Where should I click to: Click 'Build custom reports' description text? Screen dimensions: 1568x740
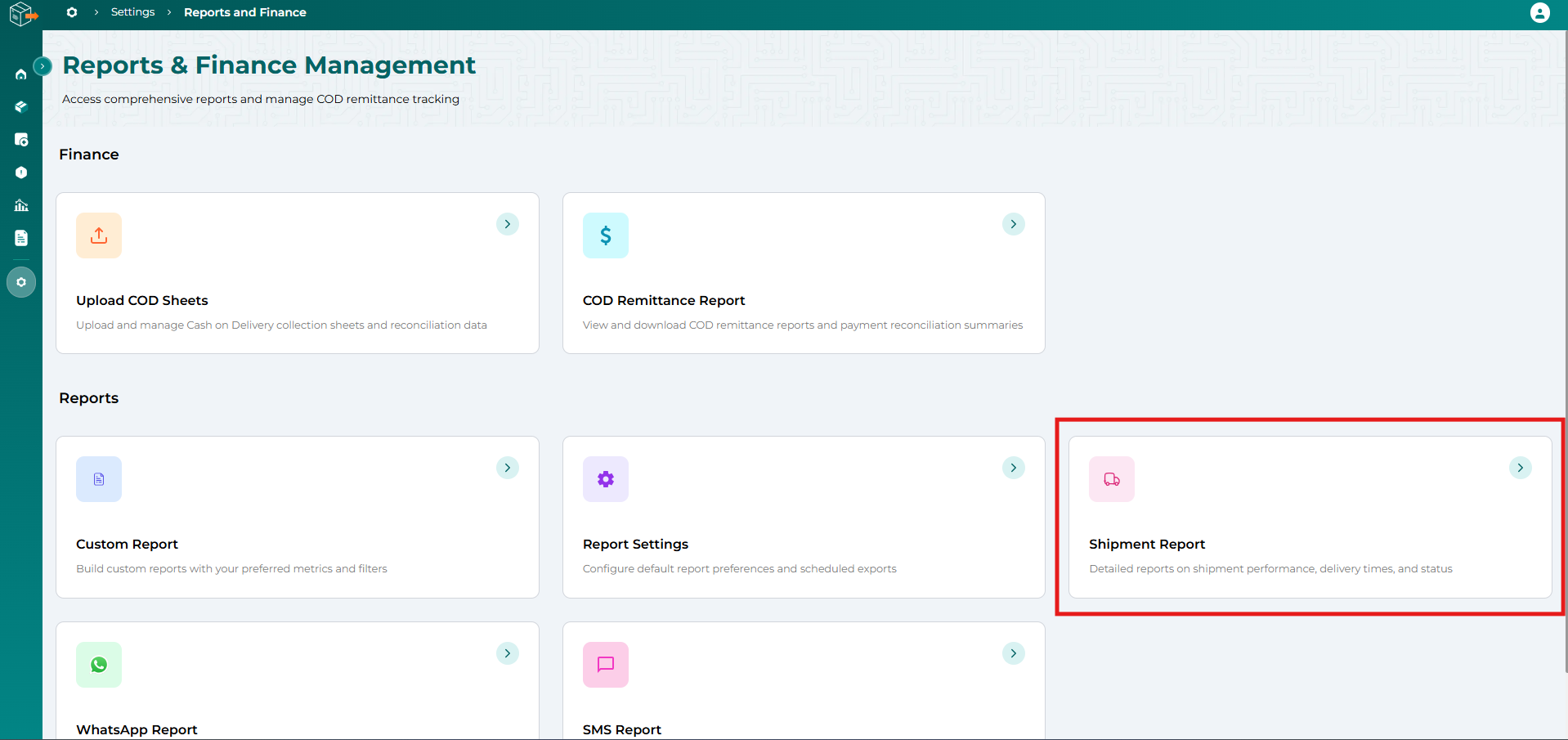click(231, 568)
